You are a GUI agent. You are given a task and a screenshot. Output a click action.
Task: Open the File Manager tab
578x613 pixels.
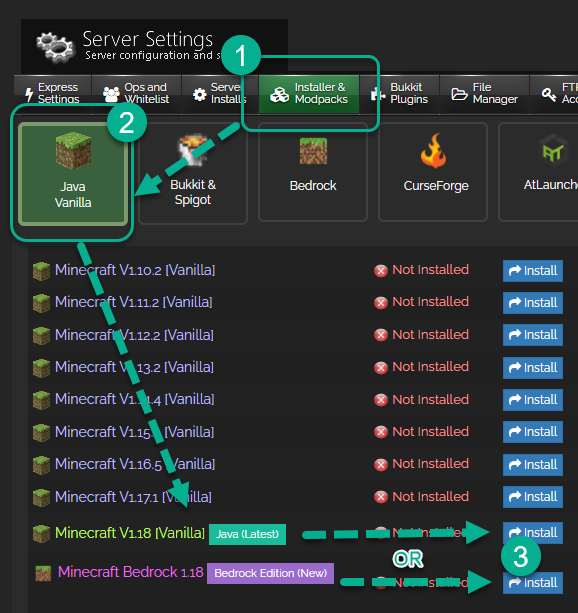pos(485,94)
